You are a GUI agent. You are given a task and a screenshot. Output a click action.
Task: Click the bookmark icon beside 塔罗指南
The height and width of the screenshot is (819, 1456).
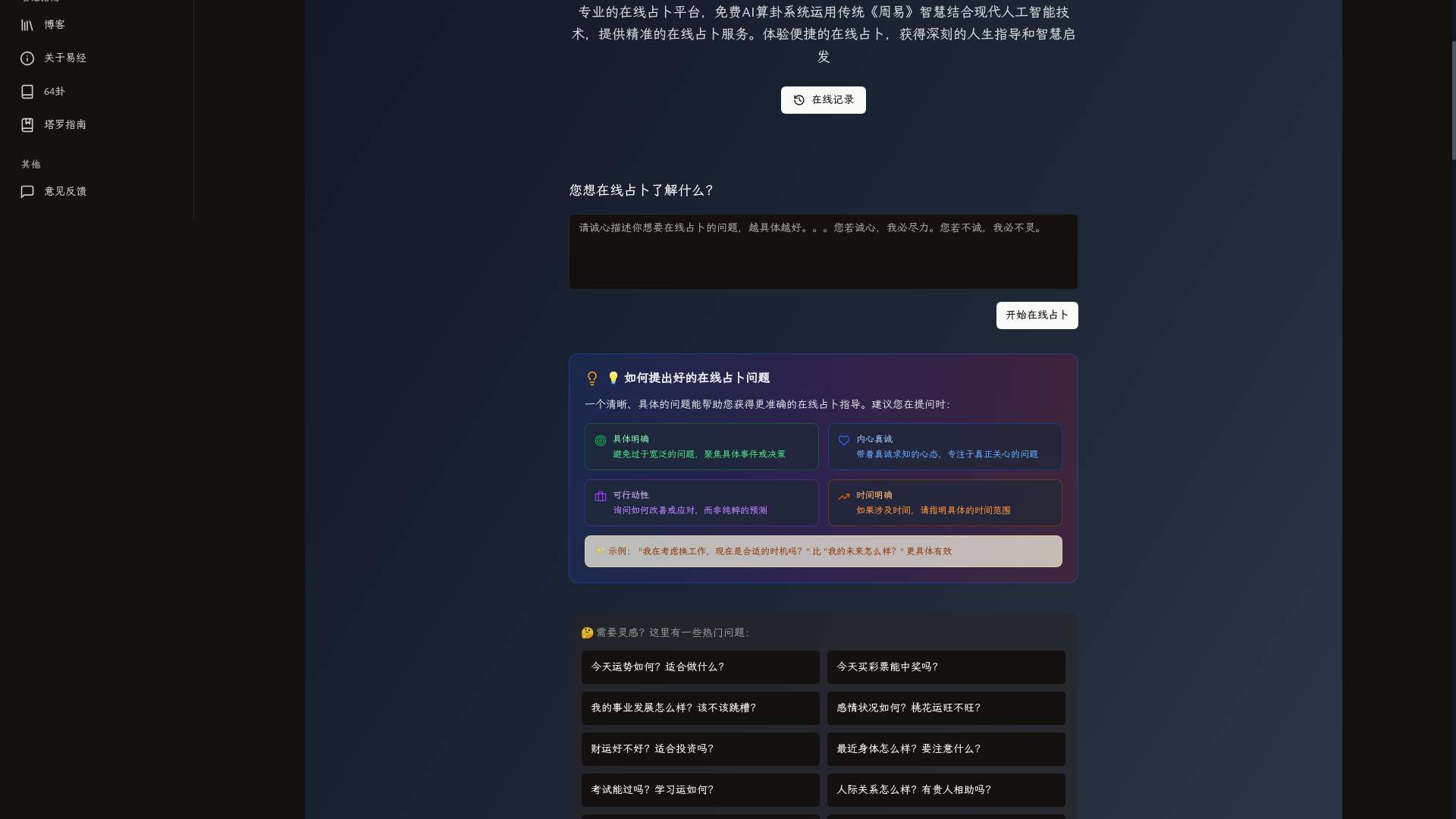pos(27,125)
